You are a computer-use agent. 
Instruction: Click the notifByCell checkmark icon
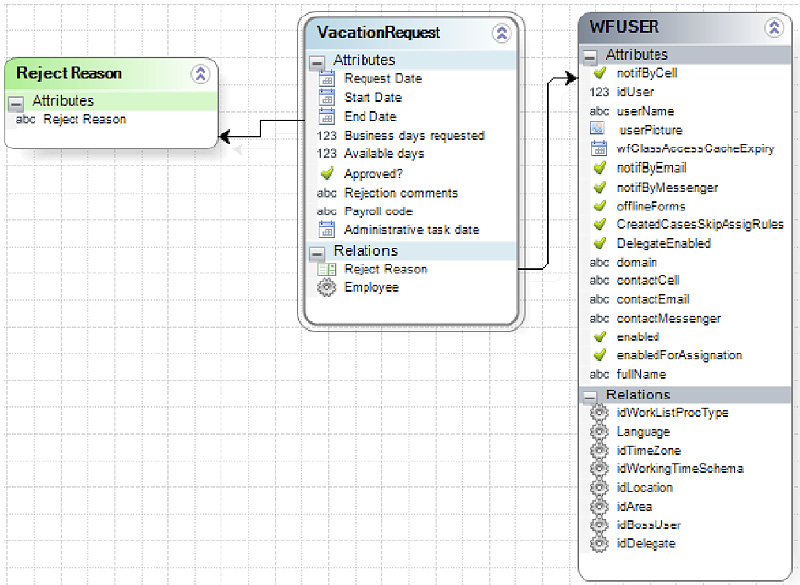click(x=600, y=73)
